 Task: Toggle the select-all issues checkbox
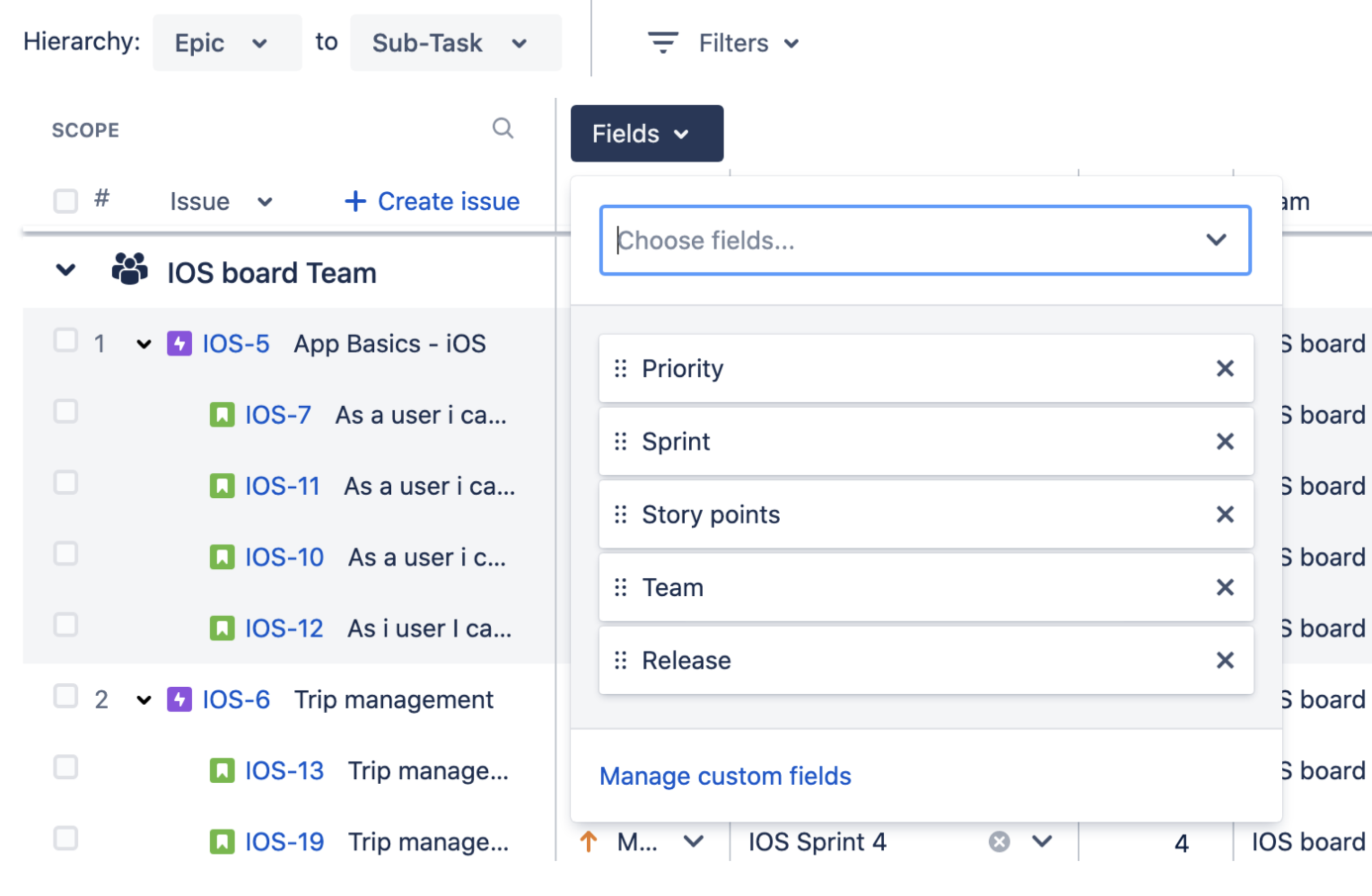pos(66,201)
